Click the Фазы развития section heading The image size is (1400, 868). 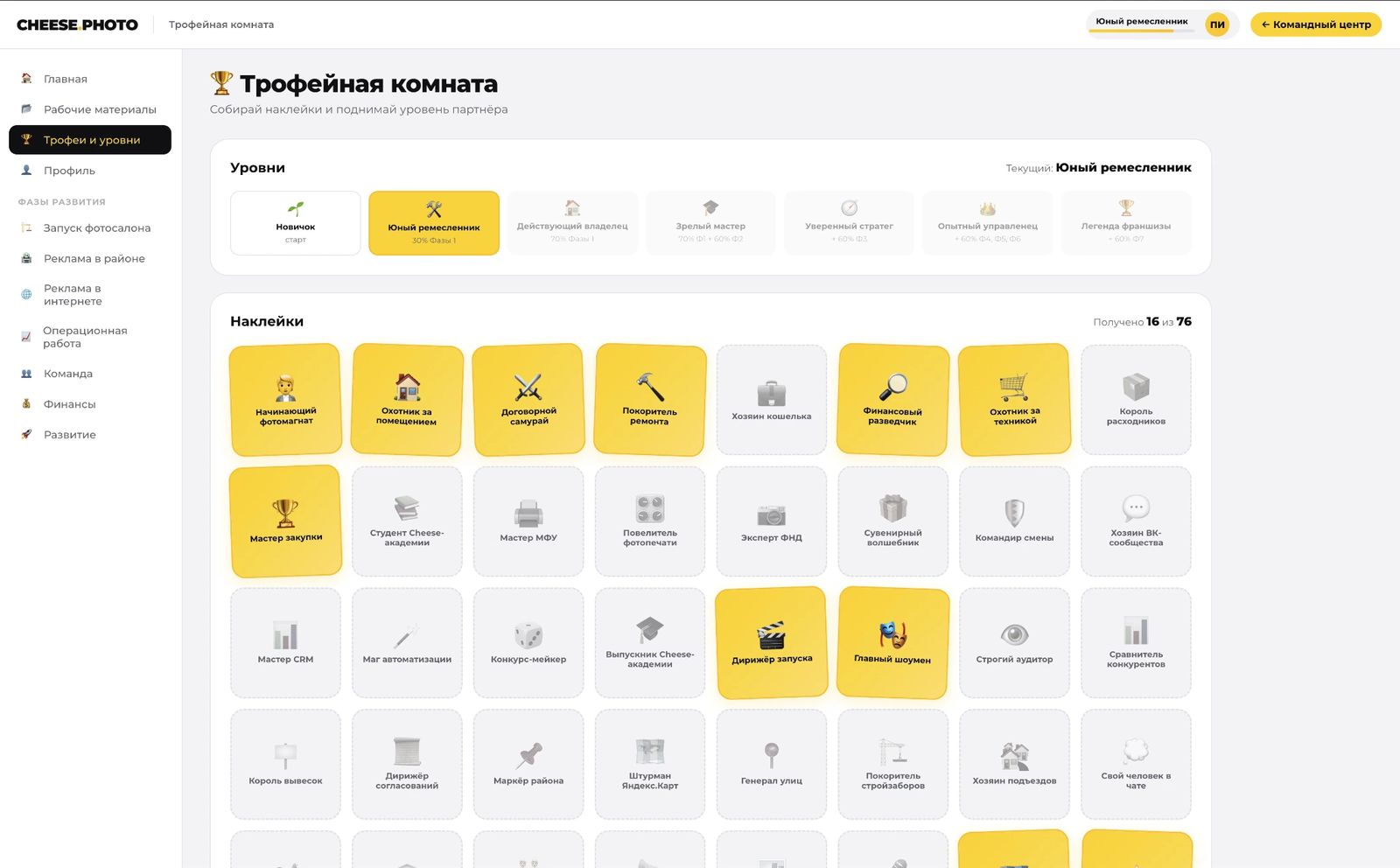[x=61, y=202]
